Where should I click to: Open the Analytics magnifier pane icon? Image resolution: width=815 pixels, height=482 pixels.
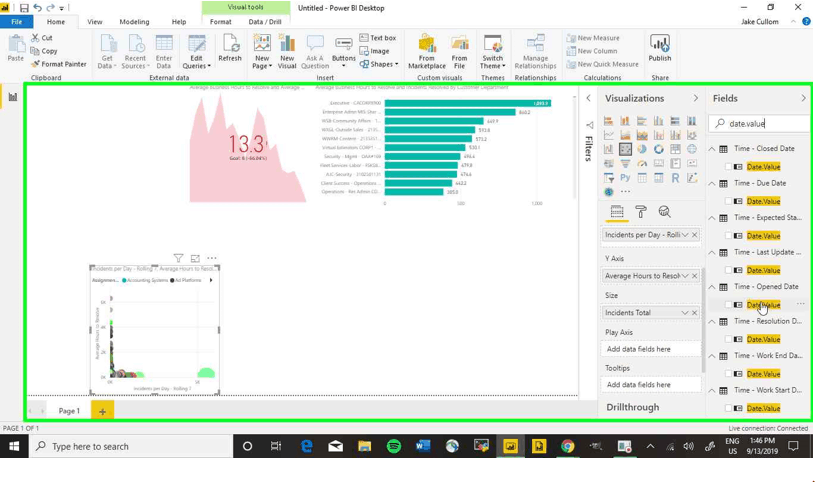pyautogui.click(x=665, y=212)
